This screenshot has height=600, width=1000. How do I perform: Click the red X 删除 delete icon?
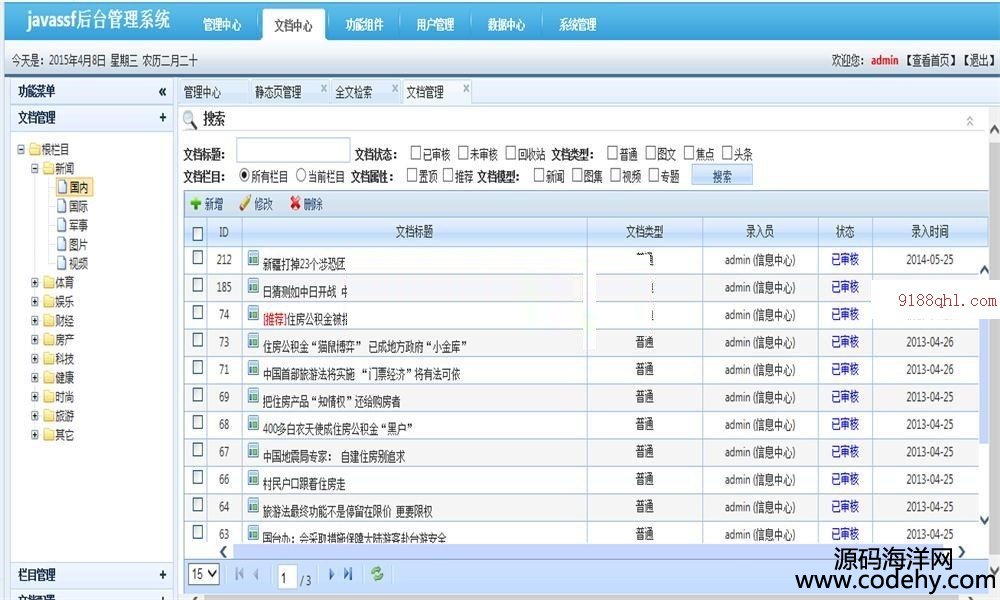point(295,203)
